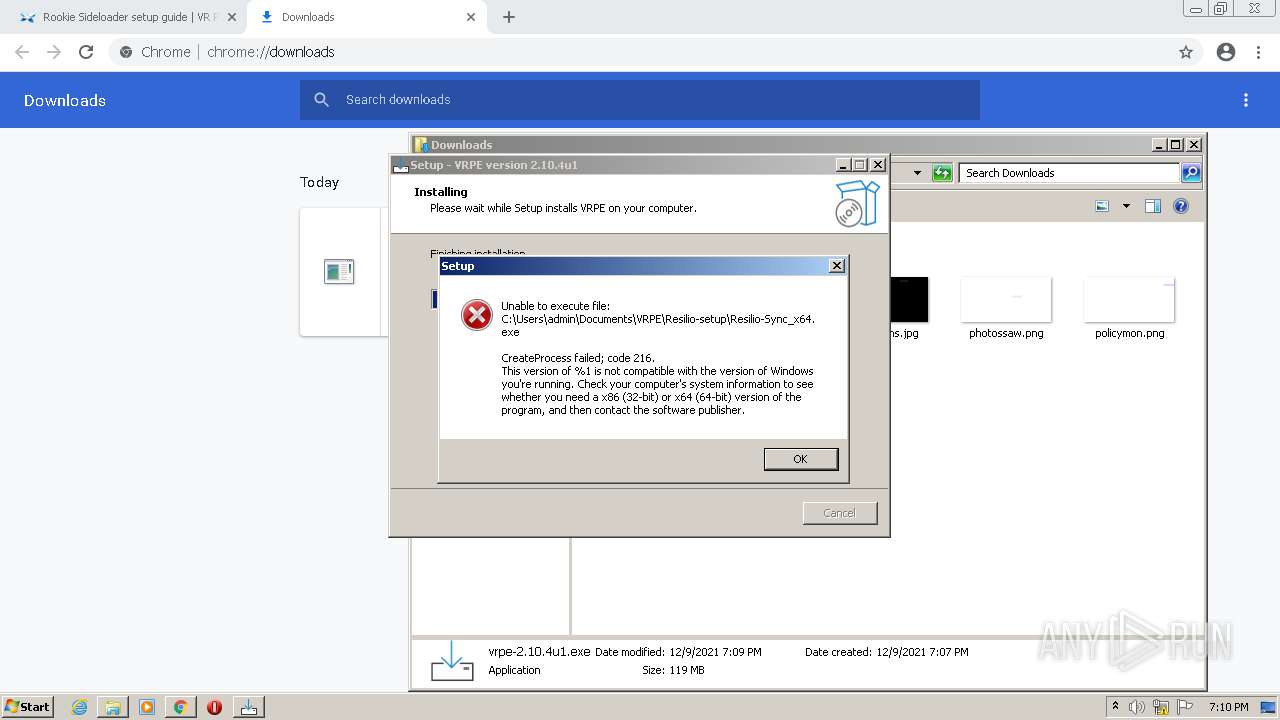Image resolution: width=1280 pixels, height=720 pixels.
Task: Select the black .jpg image thumbnail
Action: [x=909, y=299]
